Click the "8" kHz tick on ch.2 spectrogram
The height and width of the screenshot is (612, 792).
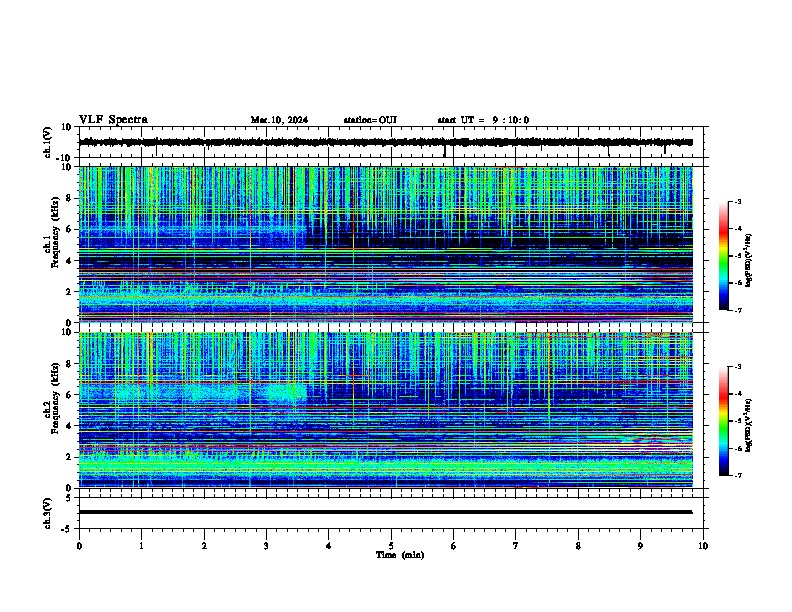(x=70, y=364)
